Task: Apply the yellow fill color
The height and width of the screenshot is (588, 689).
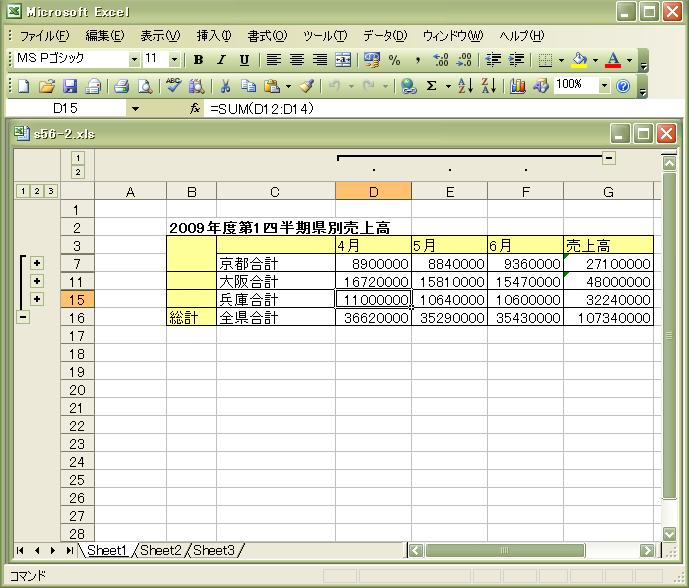Action: coord(580,60)
